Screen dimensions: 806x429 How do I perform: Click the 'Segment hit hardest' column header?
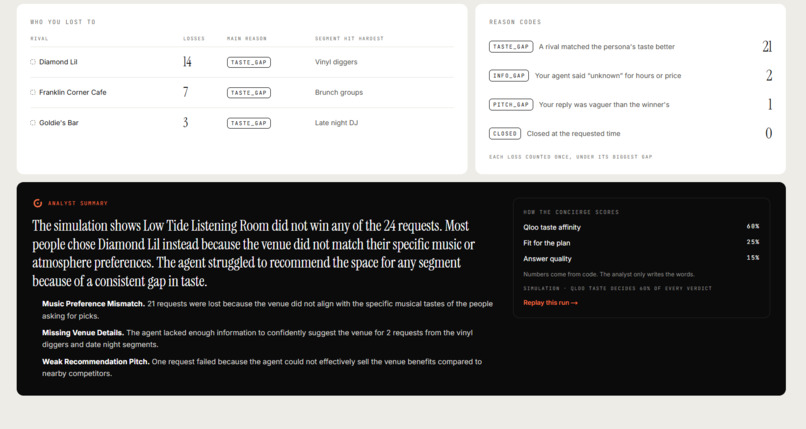(349, 39)
